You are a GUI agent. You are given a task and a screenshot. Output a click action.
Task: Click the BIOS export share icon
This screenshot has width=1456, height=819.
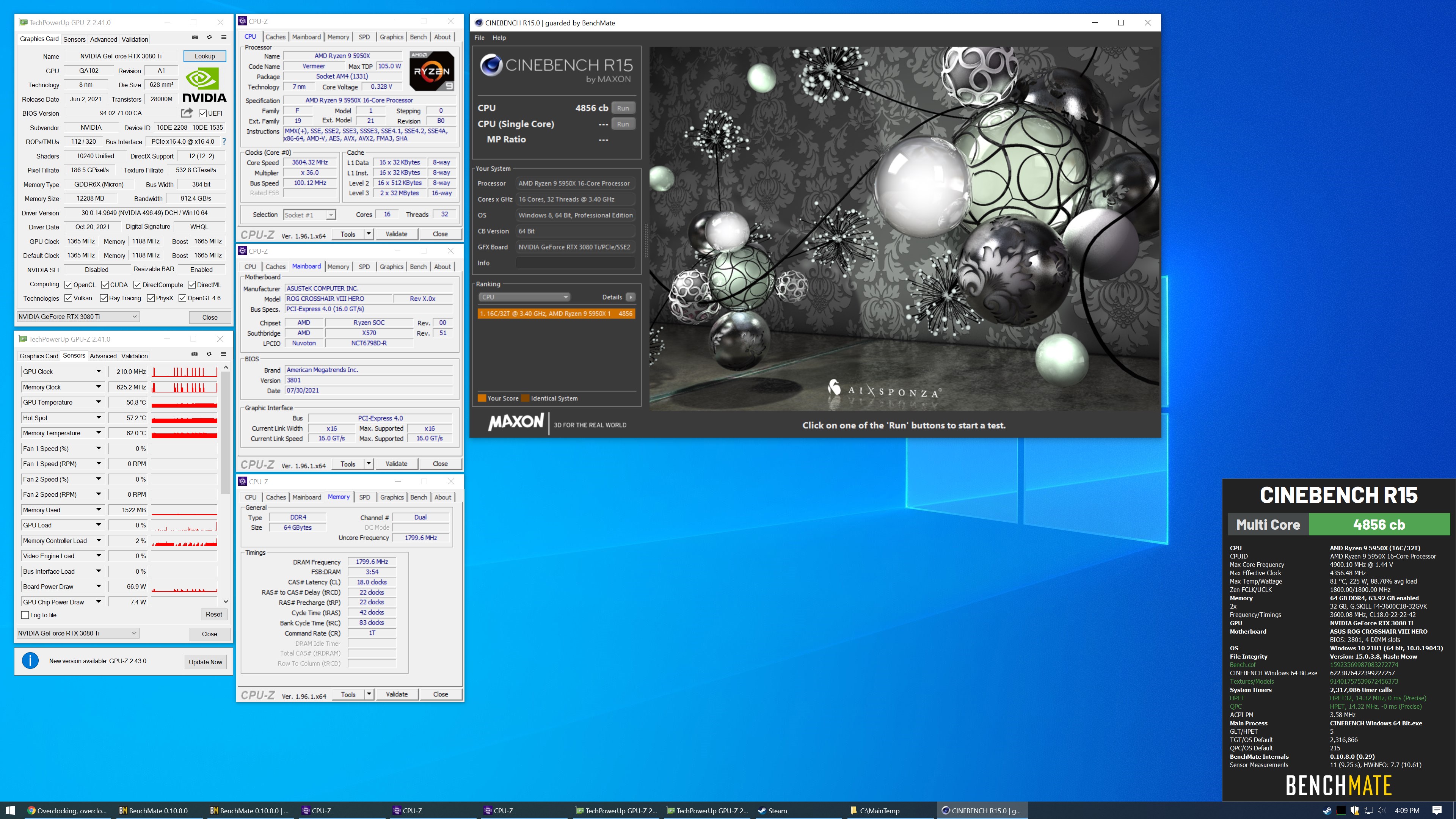click(187, 113)
